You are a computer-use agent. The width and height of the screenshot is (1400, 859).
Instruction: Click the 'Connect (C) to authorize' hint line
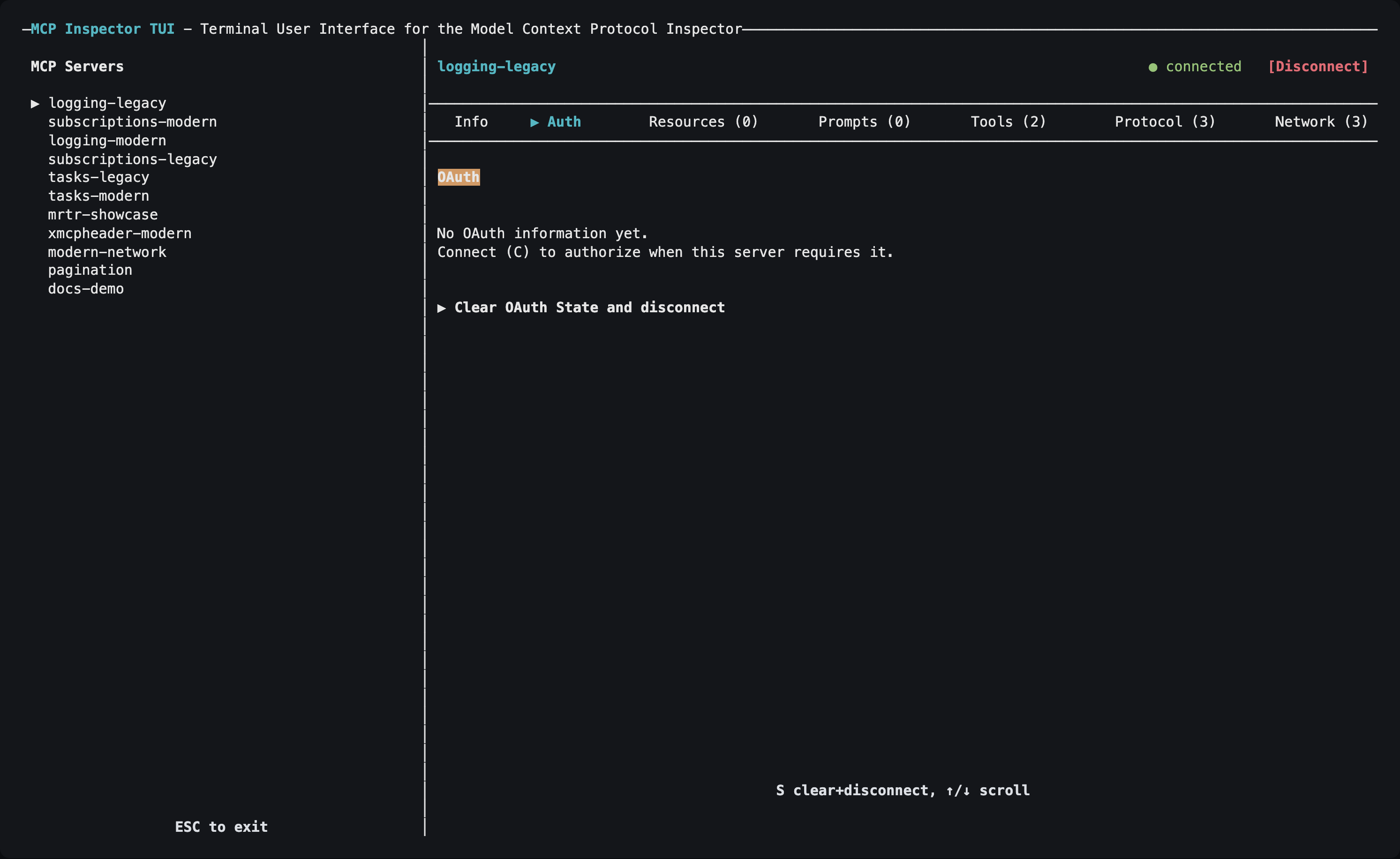[665, 252]
